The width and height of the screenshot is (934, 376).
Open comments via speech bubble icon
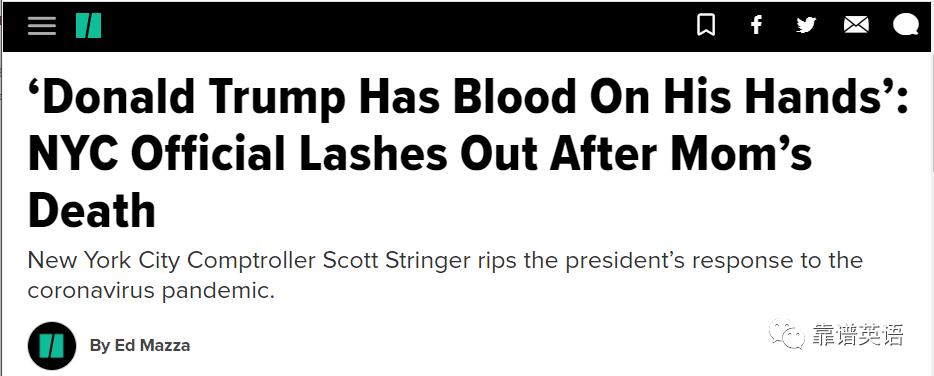906,25
